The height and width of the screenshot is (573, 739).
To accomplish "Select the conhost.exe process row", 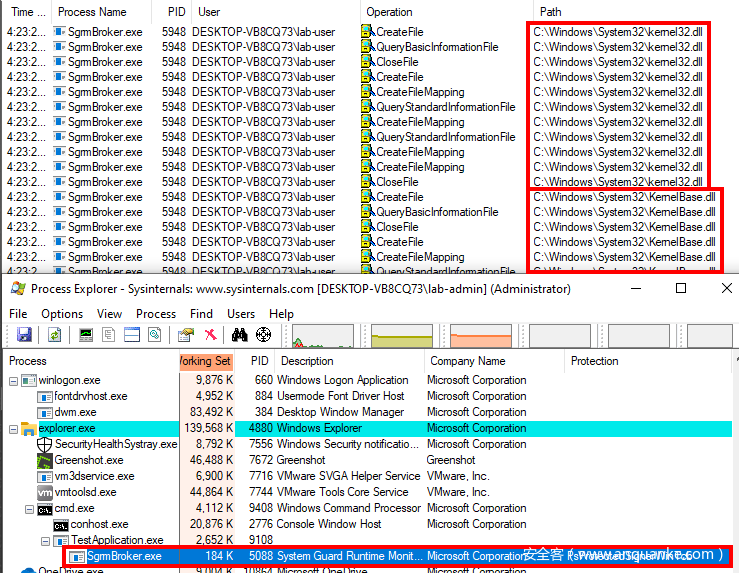I will tap(368, 524).
